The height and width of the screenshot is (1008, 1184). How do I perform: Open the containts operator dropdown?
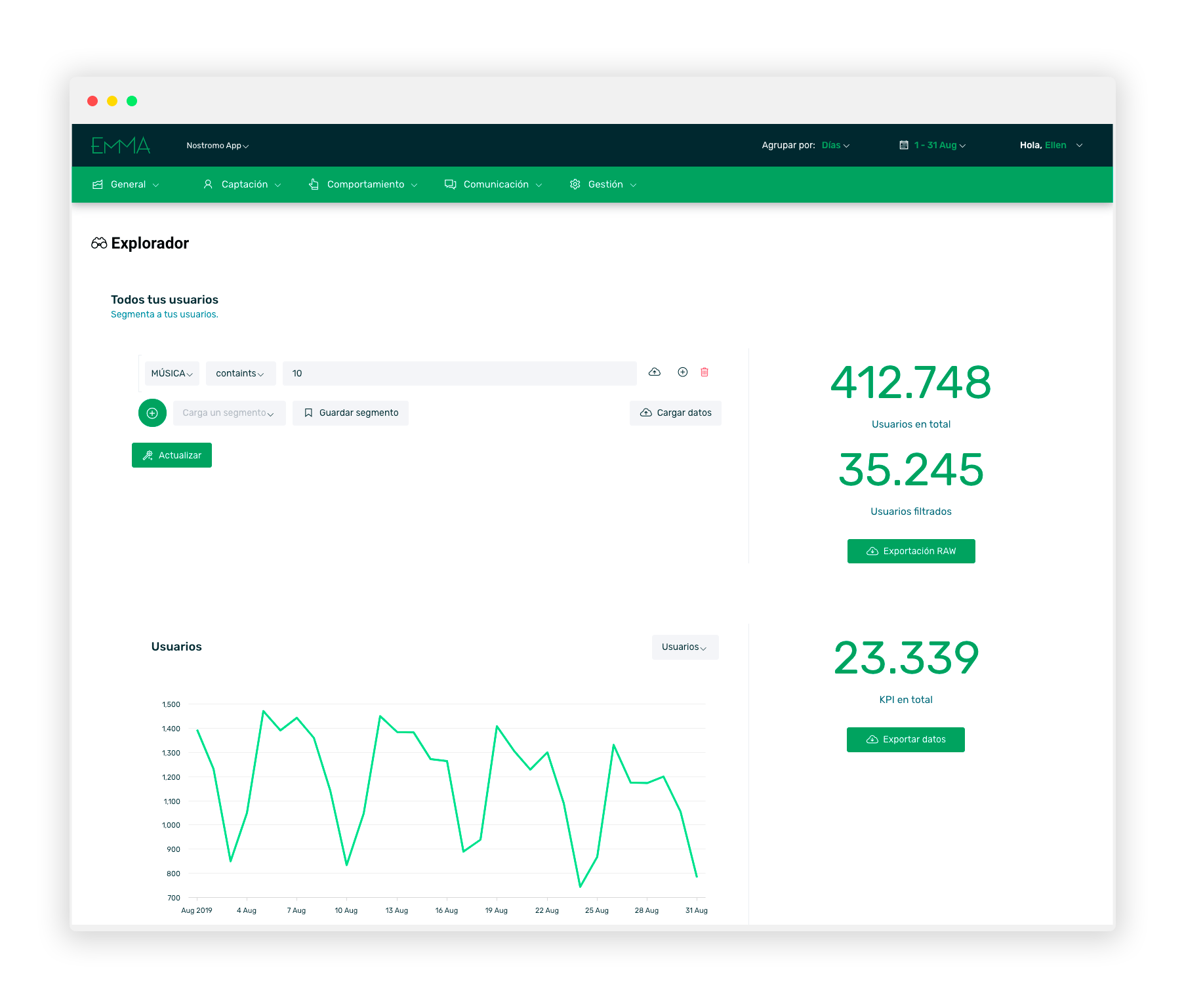pos(241,373)
